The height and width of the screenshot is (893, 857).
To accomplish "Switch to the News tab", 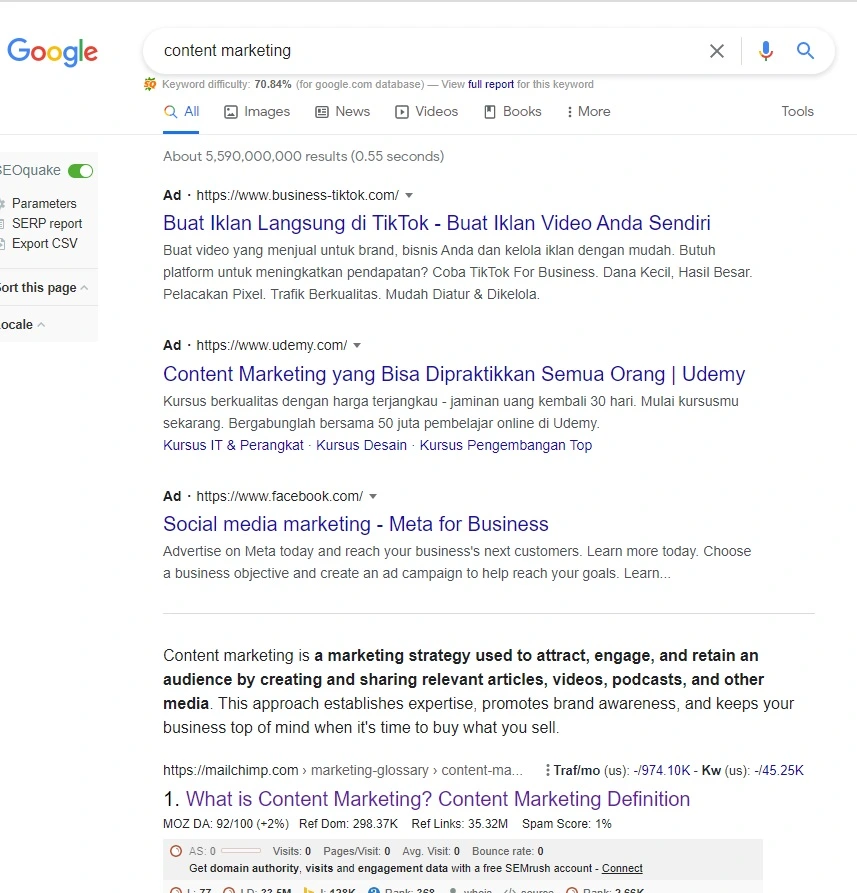I will pos(343,112).
